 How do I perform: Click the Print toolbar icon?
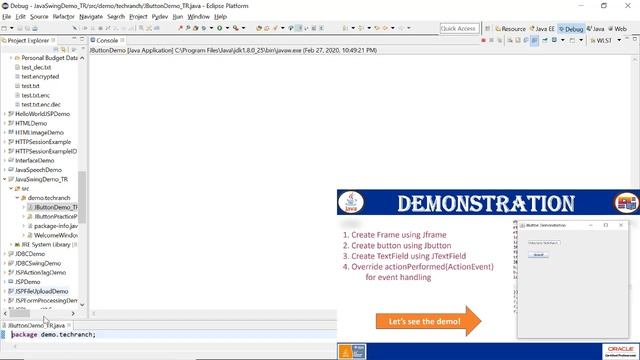pos(35,28)
